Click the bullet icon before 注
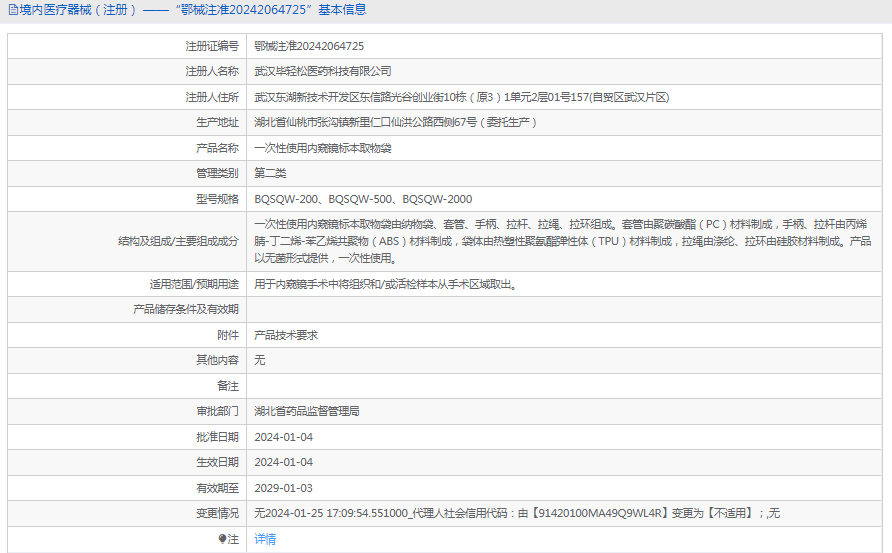The width and height of the screenshot is (892, 553). tap(222, 539)
